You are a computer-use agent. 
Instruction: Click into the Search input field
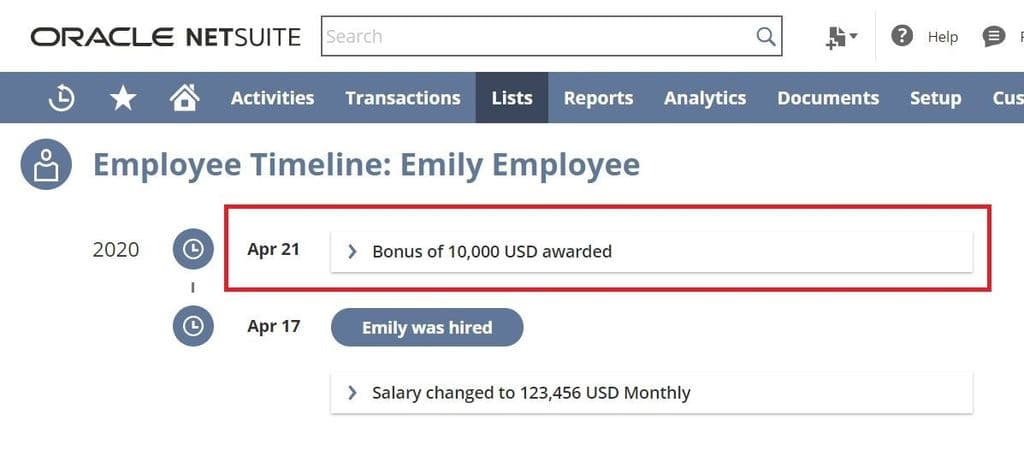click(x=539, y=37)
